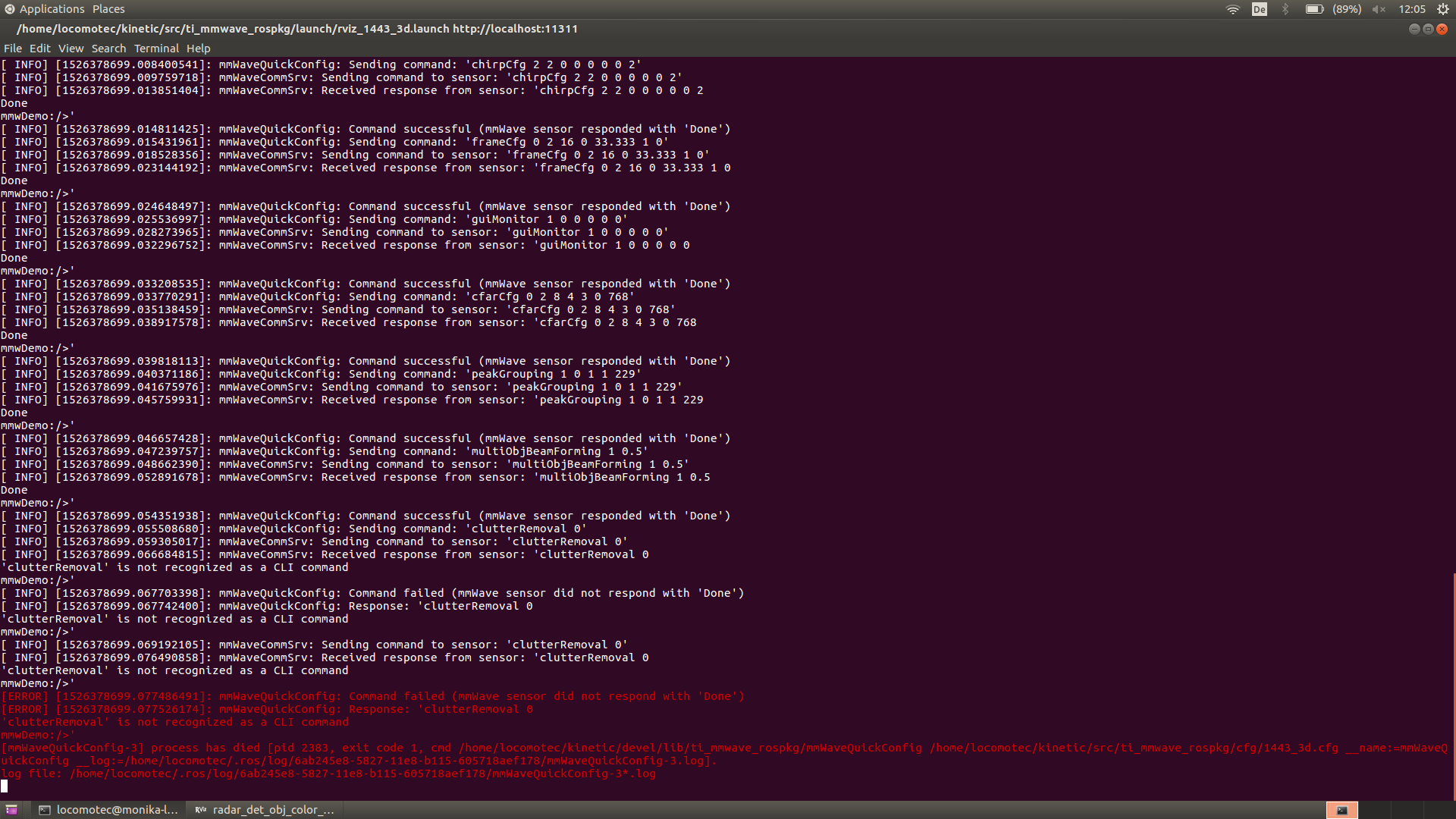Click the show desktop icon in bottom panel
The width and height of the screenshot is (1456, 819).
[x=11, y=810]
